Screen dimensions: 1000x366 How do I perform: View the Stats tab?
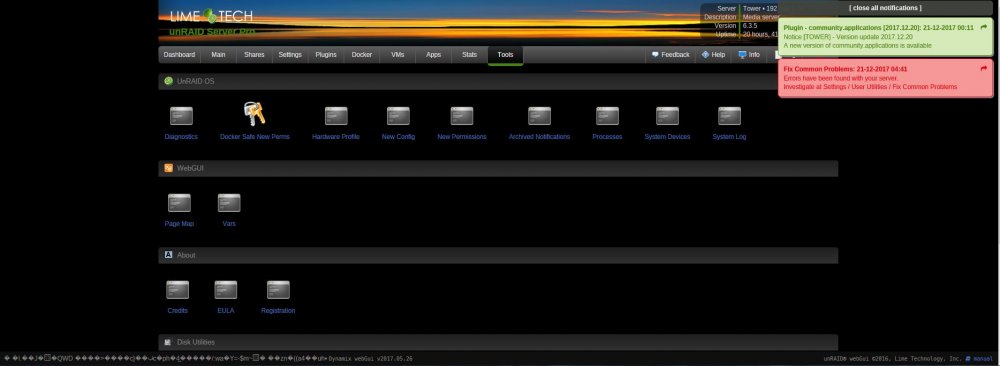[x=469, y=55]
